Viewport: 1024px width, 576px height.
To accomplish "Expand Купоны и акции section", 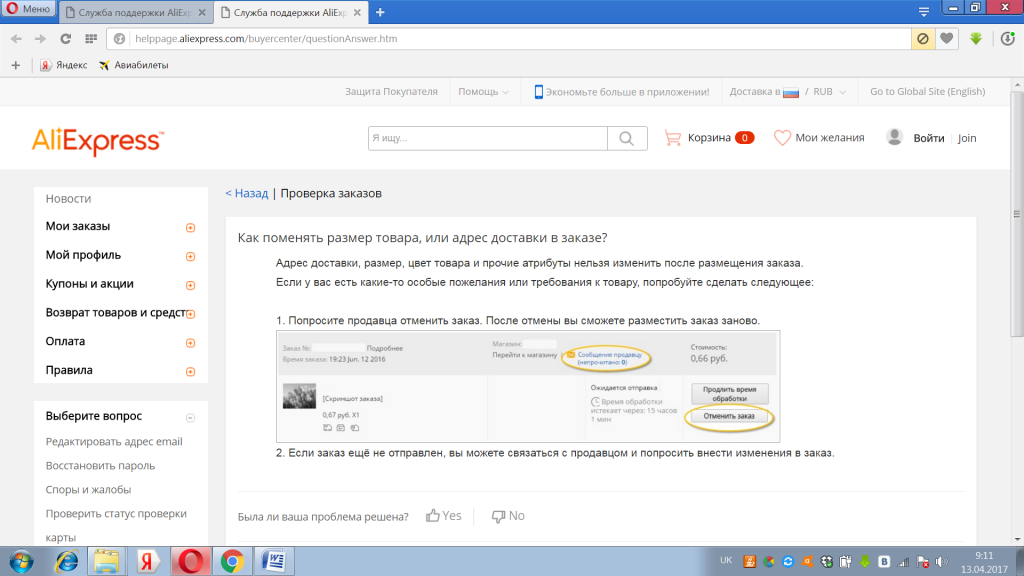I will [190, 285].
